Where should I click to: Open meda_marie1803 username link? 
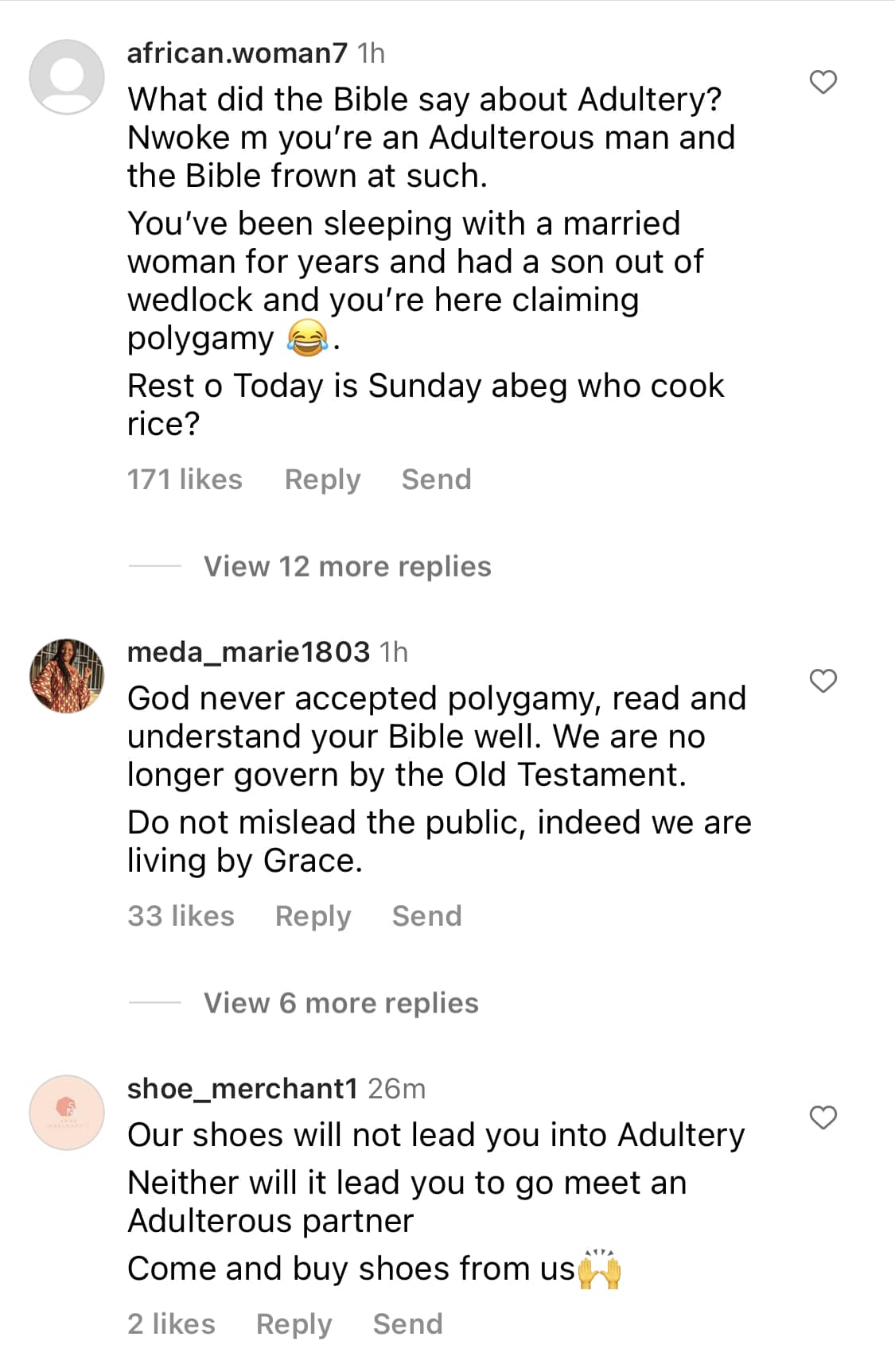[x=248, y=652]
